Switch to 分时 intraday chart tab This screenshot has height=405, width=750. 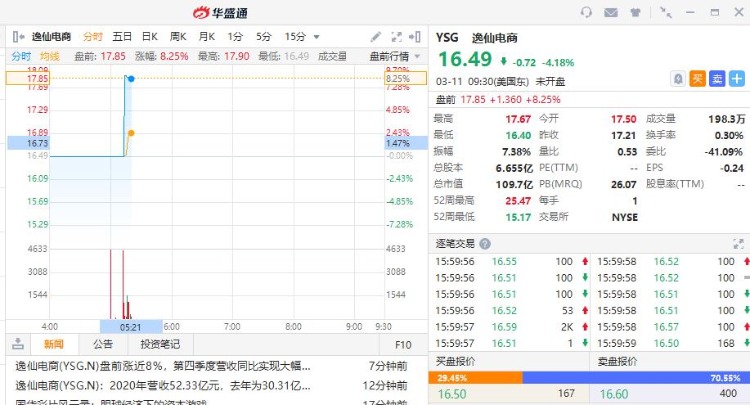click(x=93, y=37)
